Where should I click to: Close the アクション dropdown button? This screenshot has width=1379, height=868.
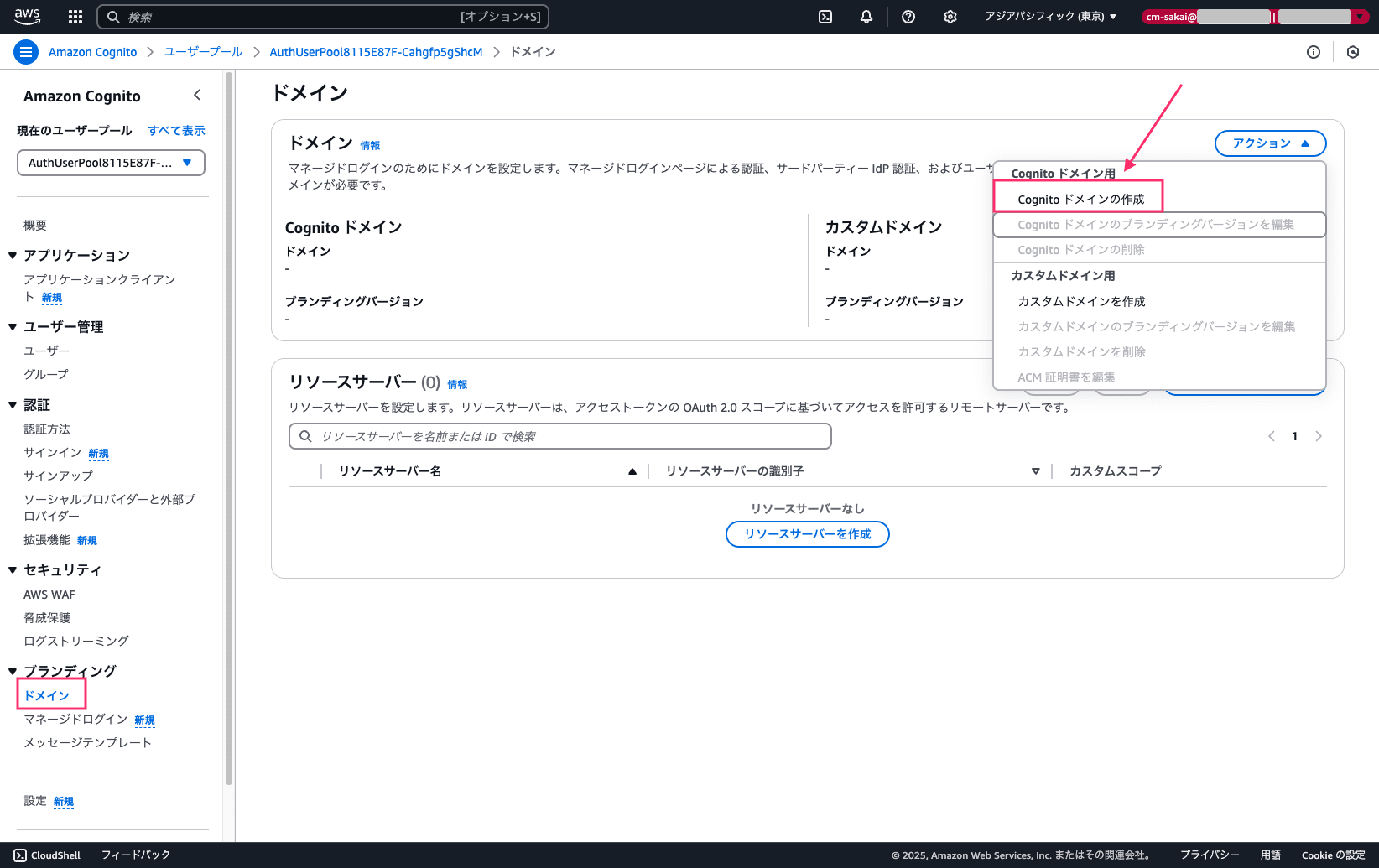(x=1270, y=143)
